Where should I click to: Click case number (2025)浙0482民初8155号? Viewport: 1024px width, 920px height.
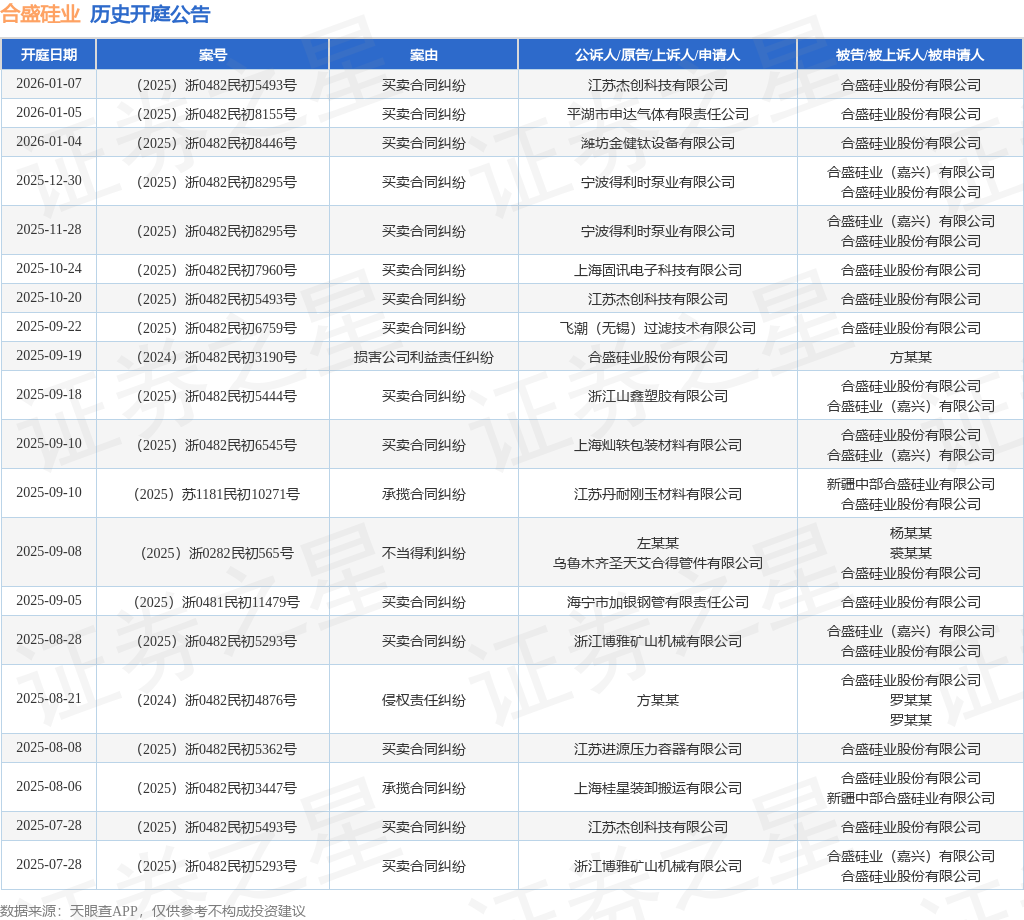[216, 114]
